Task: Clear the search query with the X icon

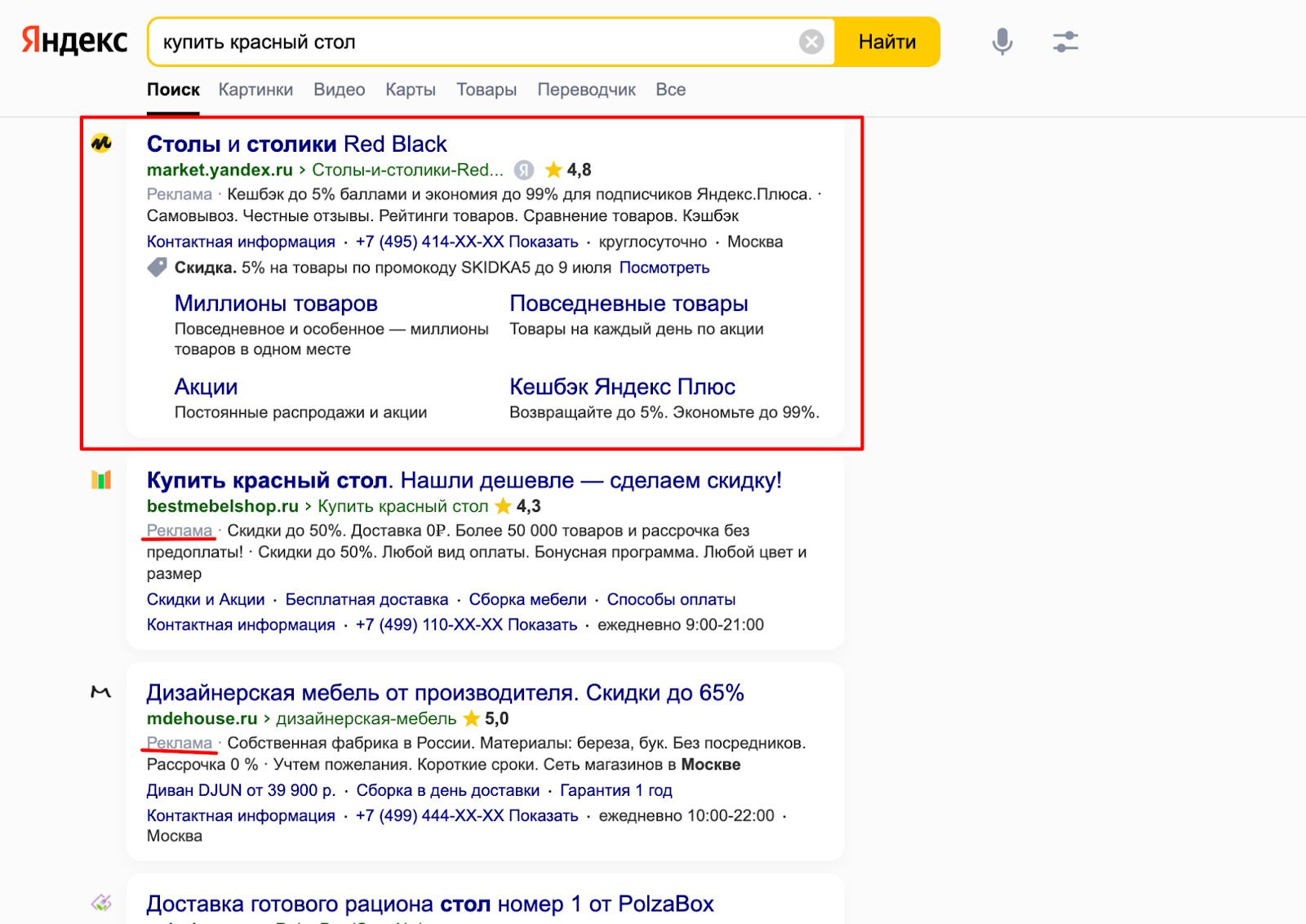Action: click(x=811, y=42)
